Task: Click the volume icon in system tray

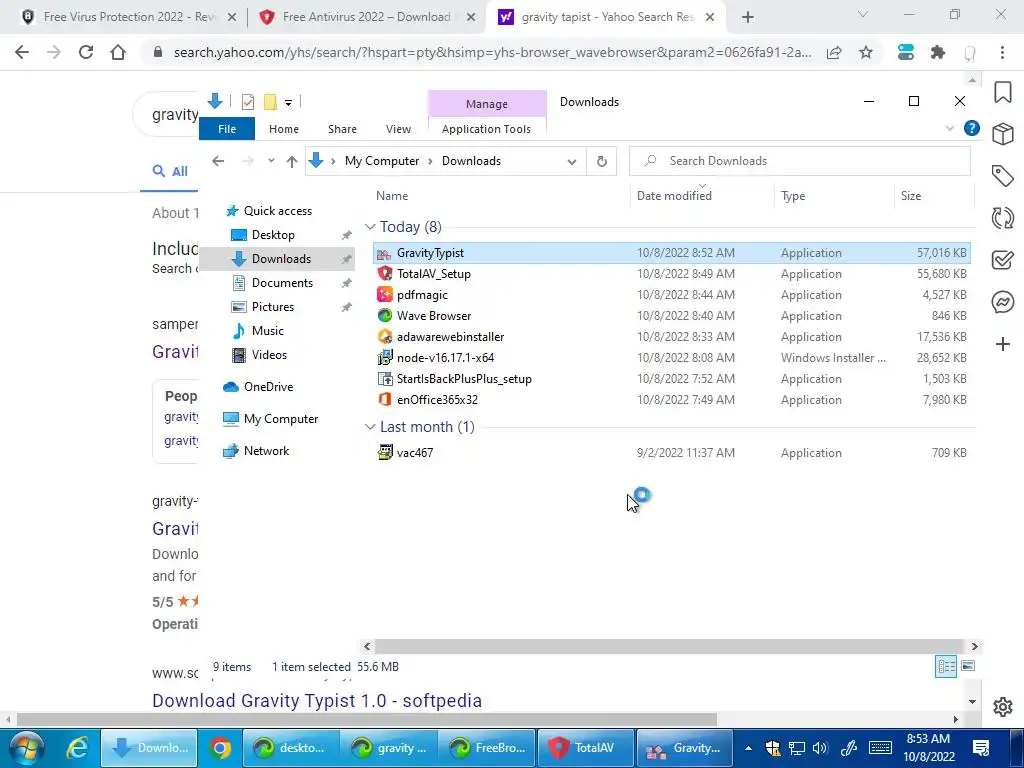Action: (820, 748)
